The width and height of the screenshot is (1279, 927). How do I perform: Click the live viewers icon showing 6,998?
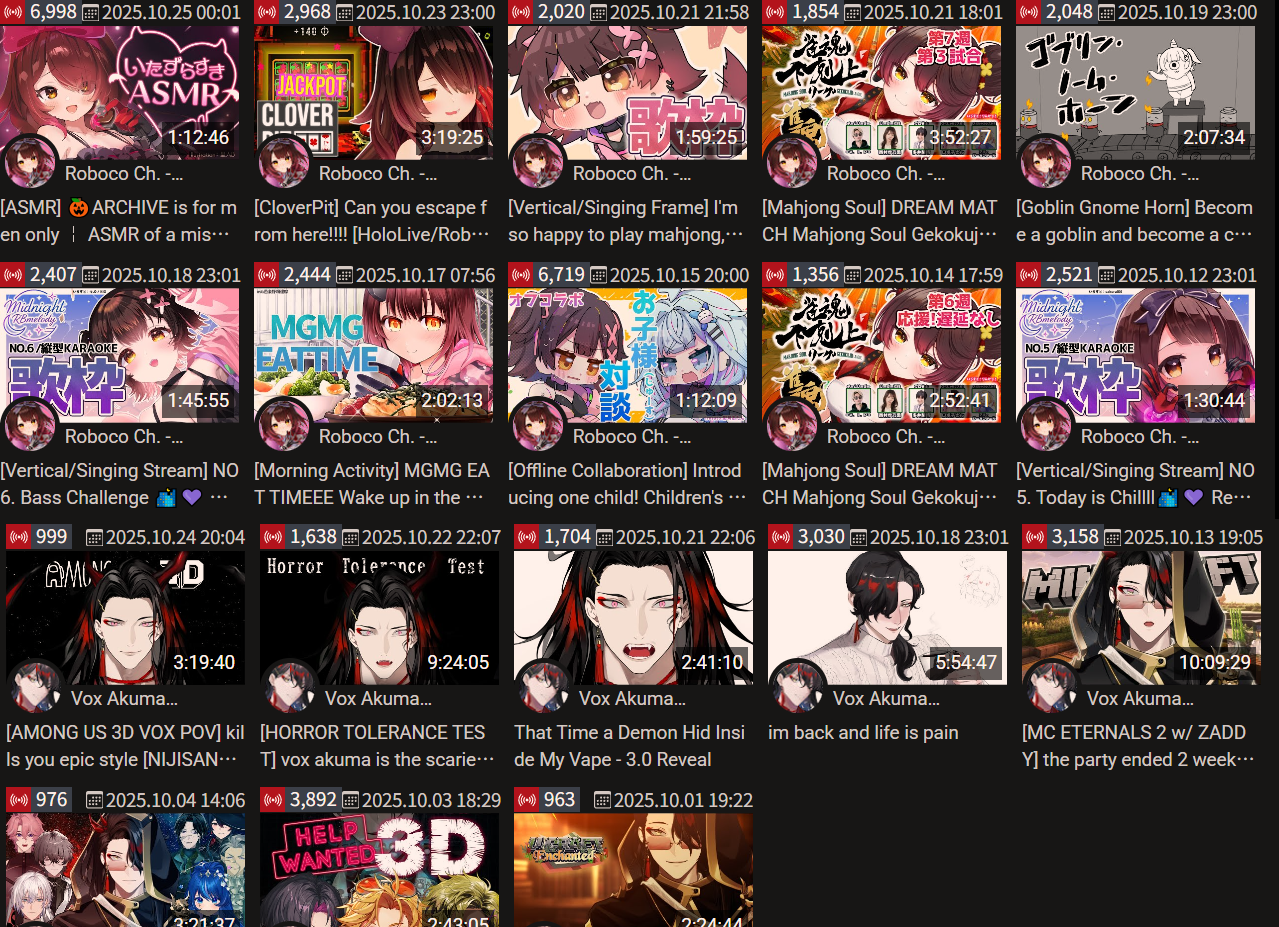point(13,12)
